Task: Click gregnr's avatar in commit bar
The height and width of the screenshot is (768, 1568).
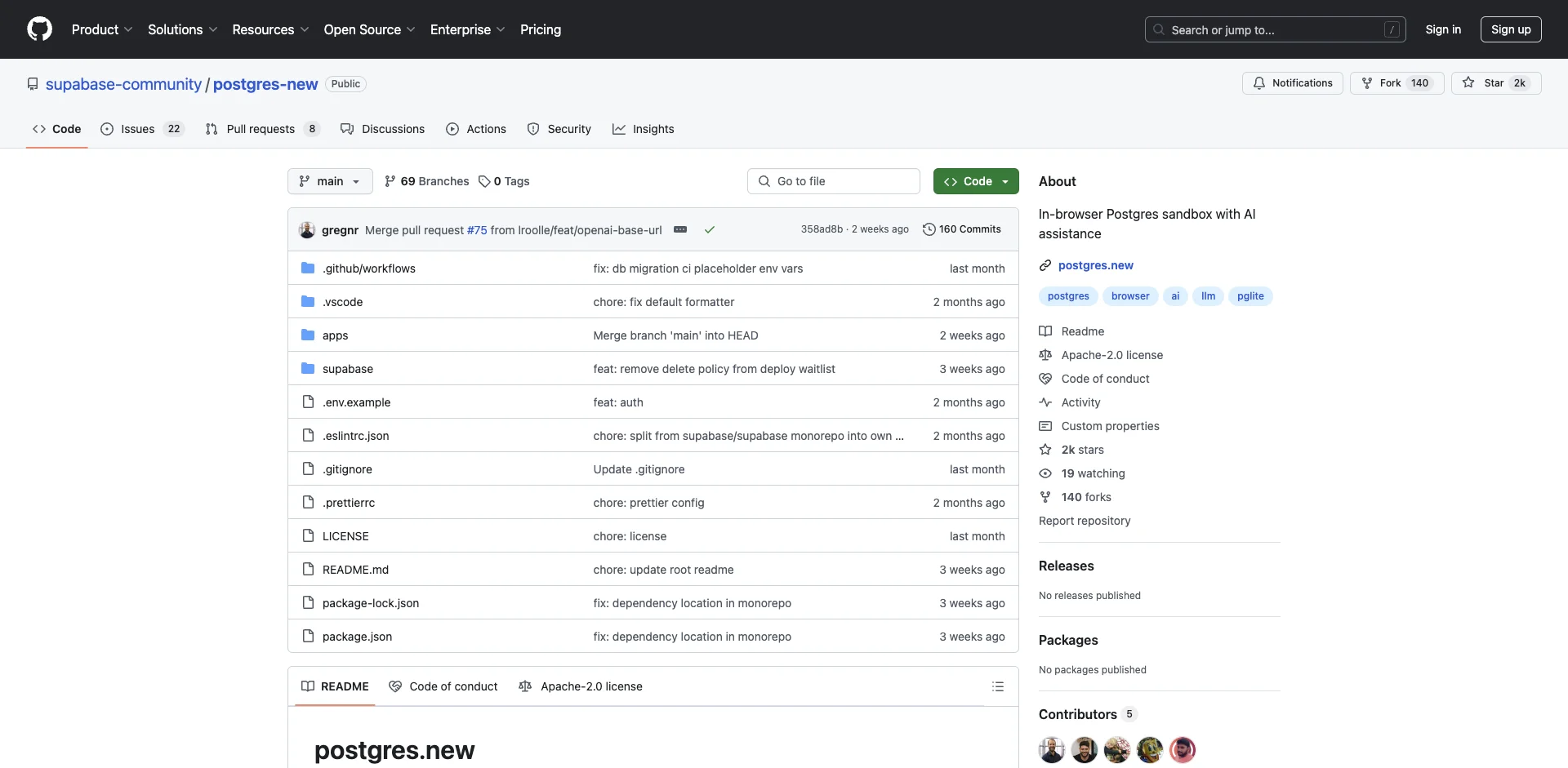Action: pyautogui.click(x=307, y=230)
